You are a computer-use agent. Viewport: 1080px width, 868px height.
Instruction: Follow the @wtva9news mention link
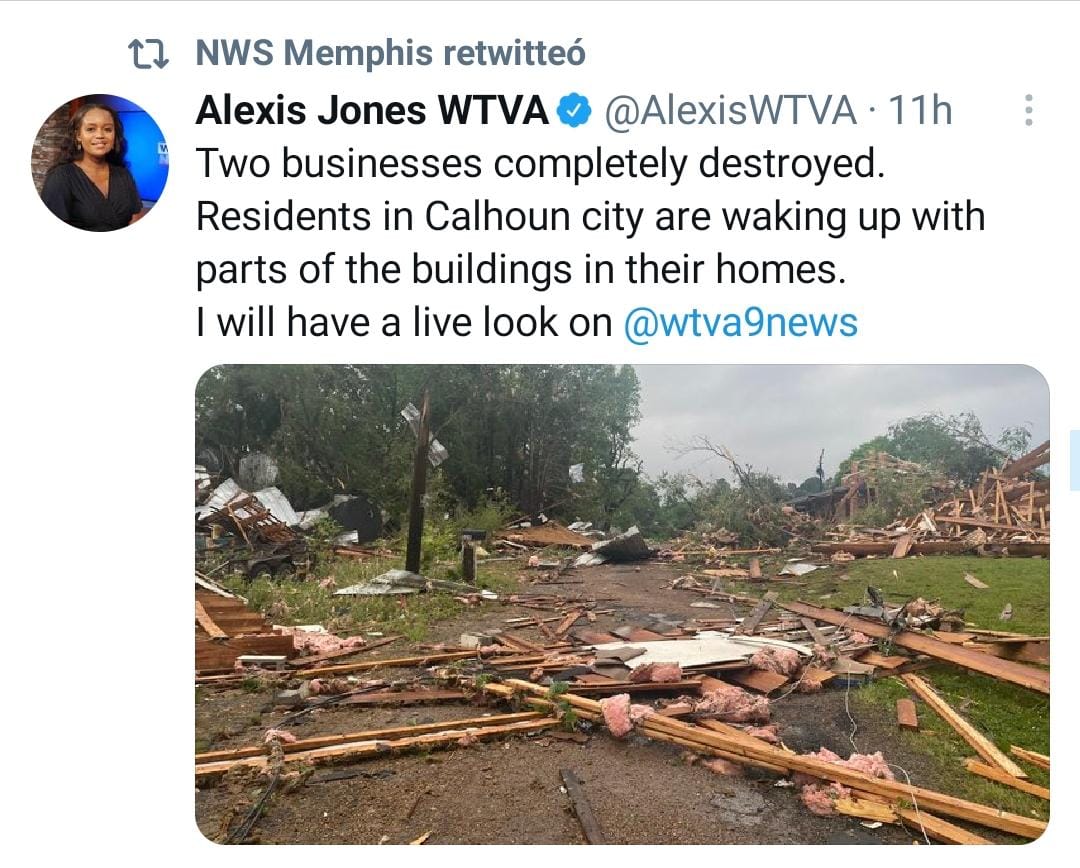click(740, 322)
